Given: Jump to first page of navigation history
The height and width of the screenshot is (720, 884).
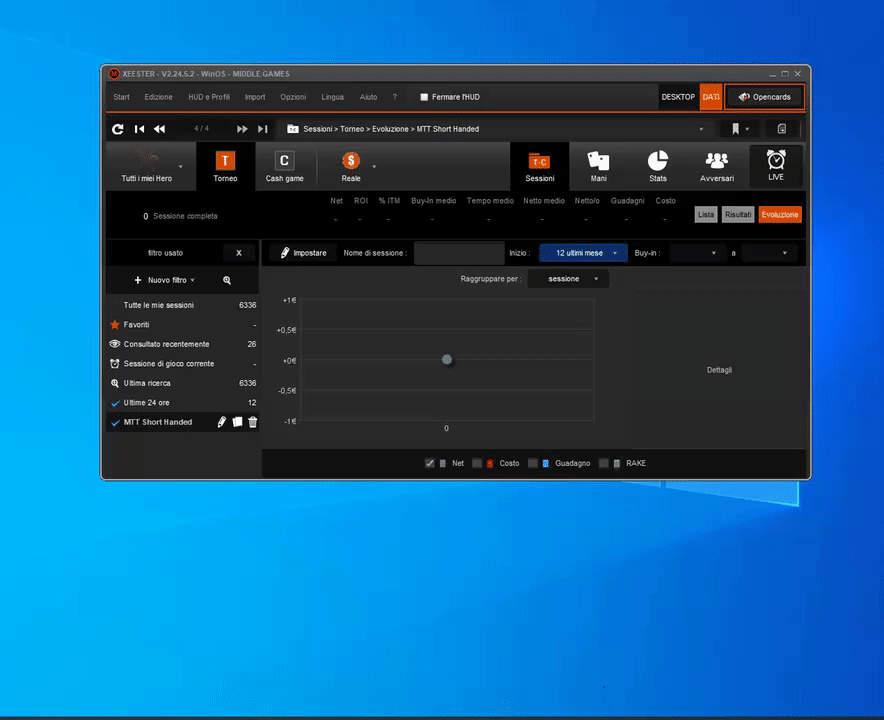Looking at the screenshot, I should click(139, 129).
